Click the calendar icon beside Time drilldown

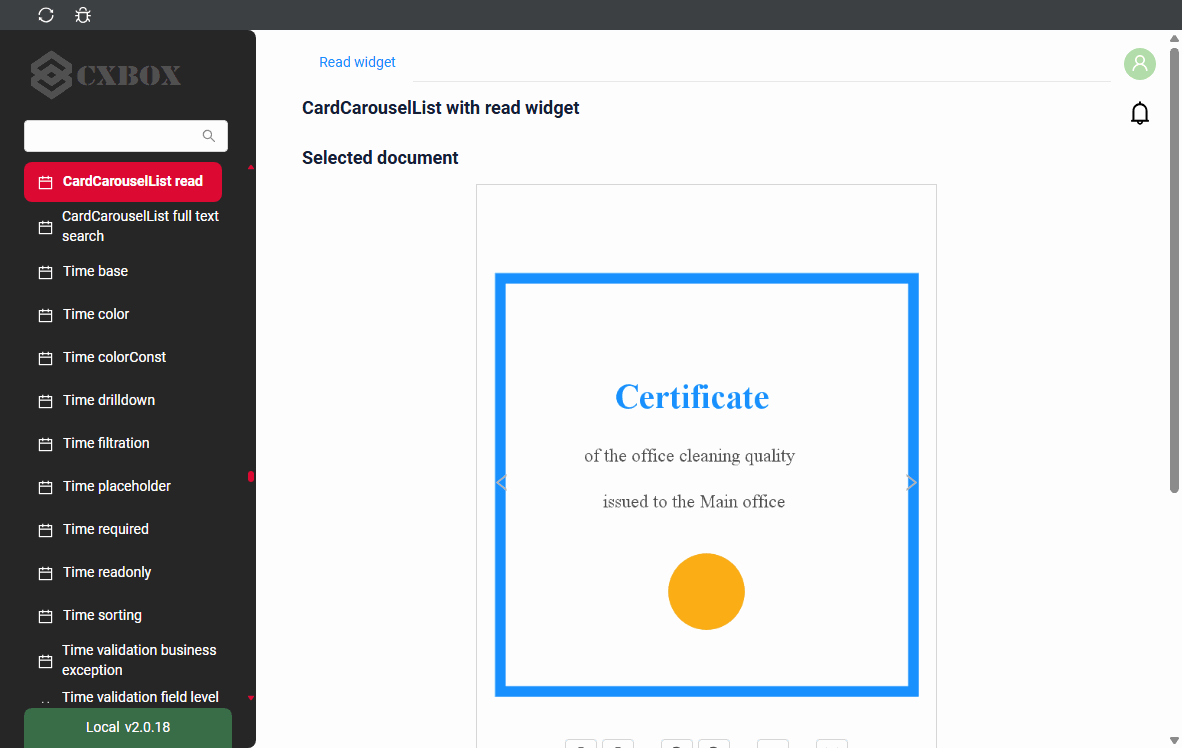click(45, 401)
